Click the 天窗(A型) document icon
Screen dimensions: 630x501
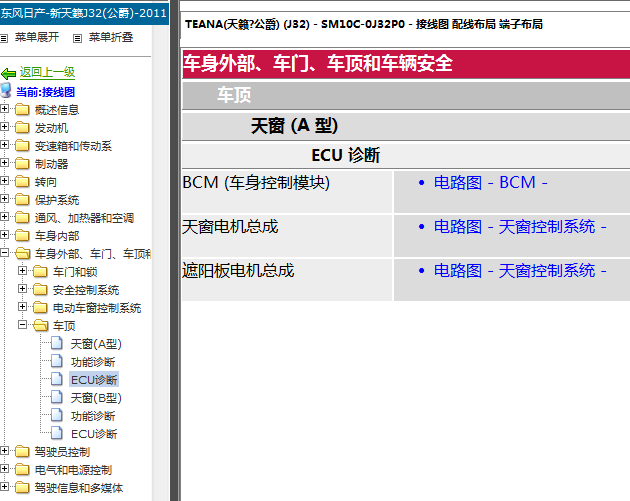tap(57, 343)
